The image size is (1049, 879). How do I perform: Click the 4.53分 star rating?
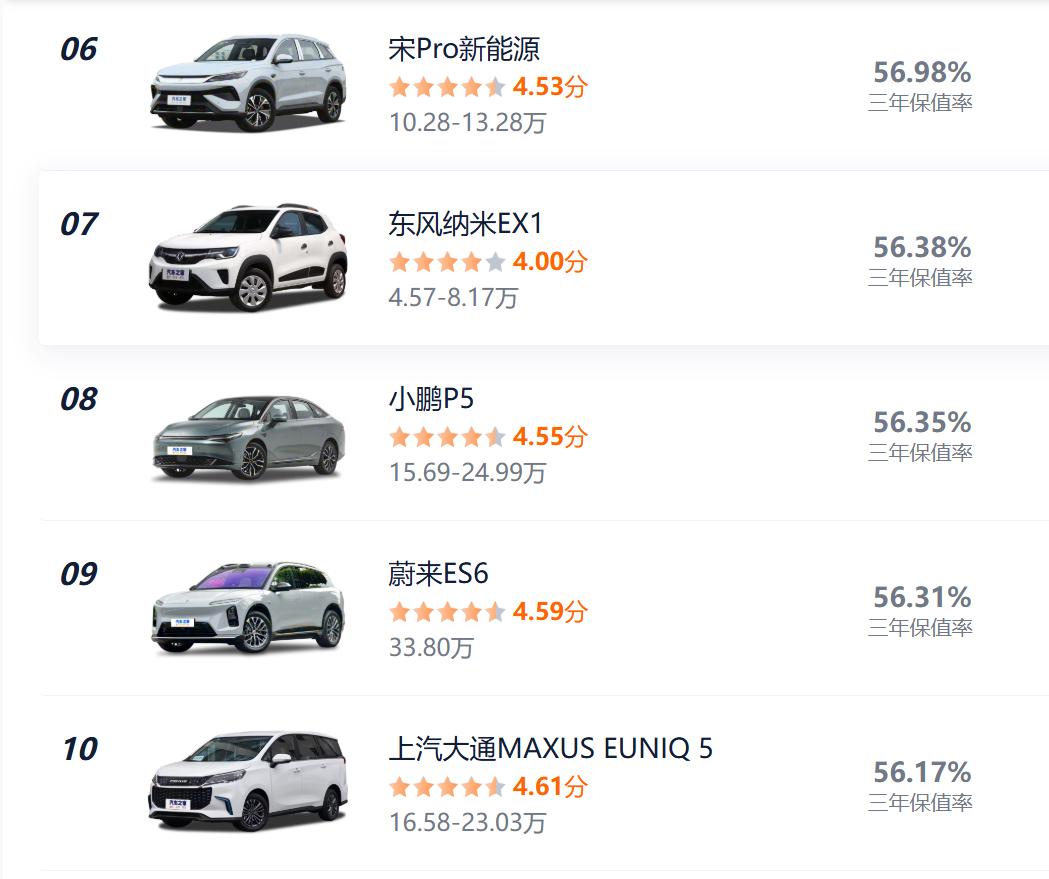point(488,87)
